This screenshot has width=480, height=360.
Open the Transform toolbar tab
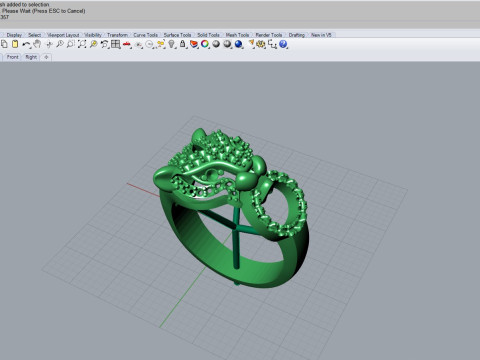(117, 35)
